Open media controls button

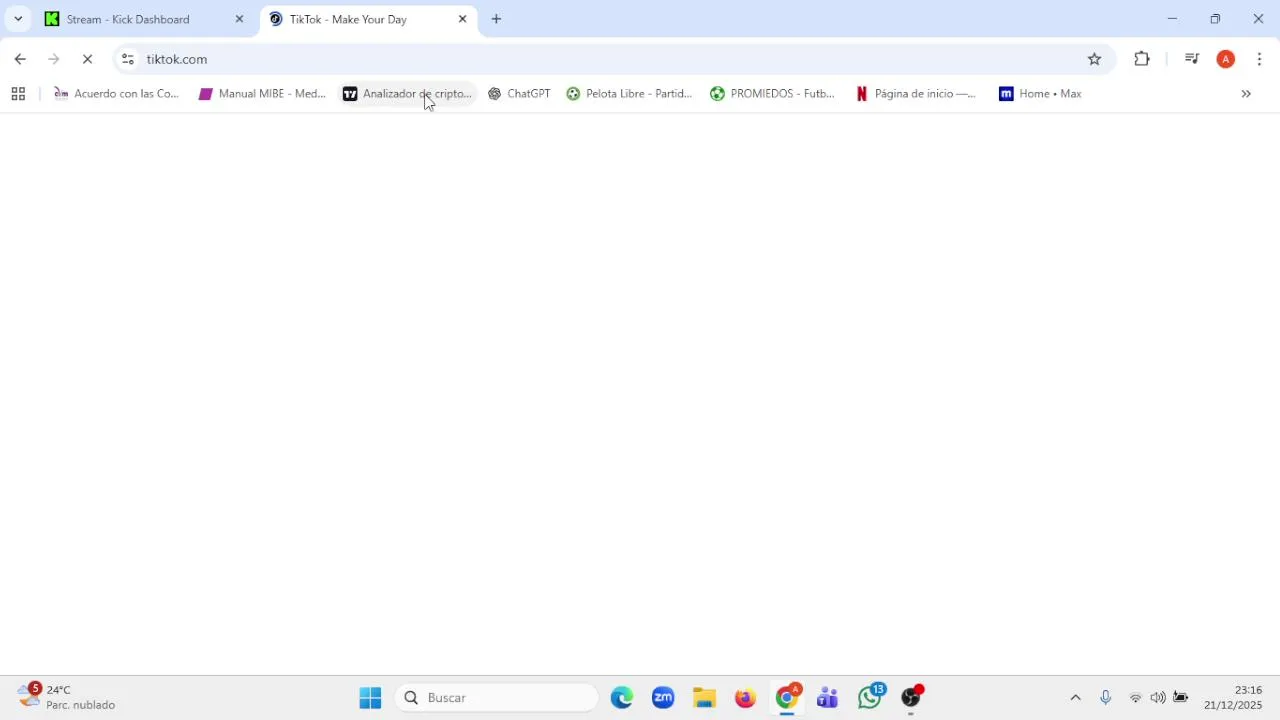point(1191,59)
